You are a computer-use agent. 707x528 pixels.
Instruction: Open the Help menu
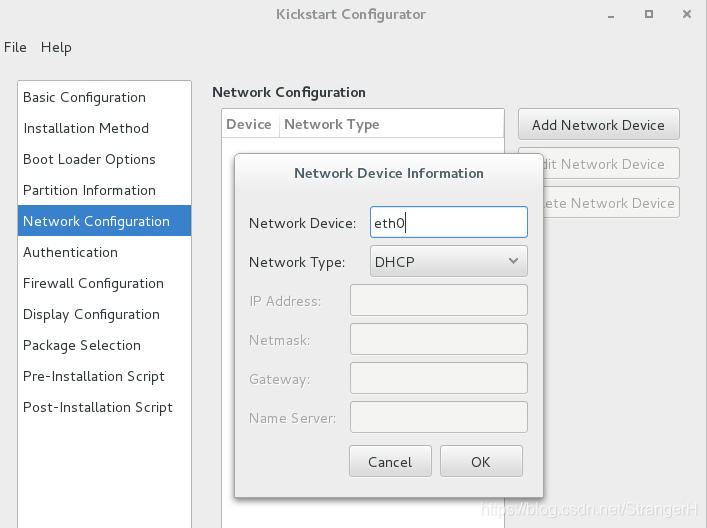pos(56,47)
